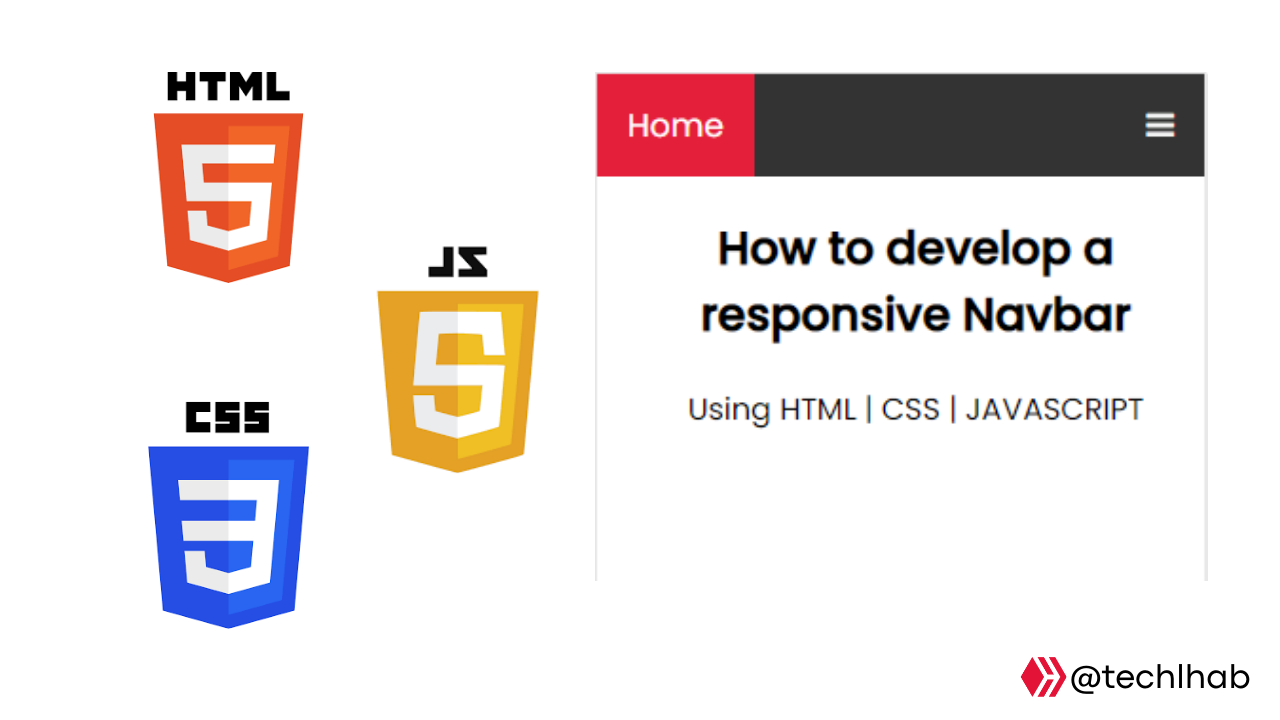1280x720 pixels.
Task: Click the 'How to develop a' heading line
Action: [x=915, y=248]
